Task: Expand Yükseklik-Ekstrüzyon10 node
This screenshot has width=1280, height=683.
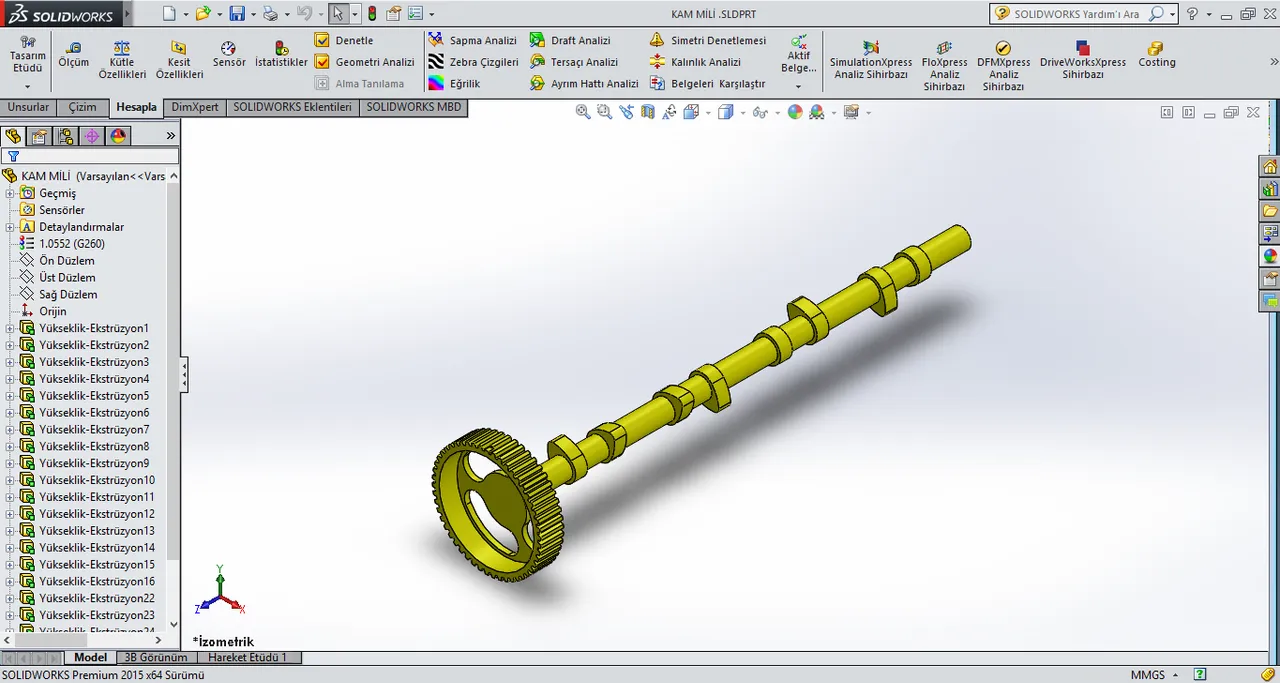Action: (10, 480)
